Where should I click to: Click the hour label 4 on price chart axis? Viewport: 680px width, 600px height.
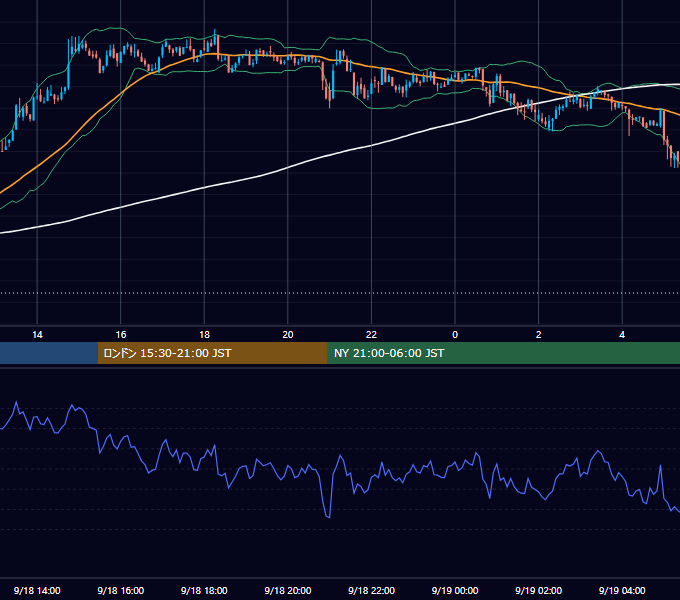coord(622,335)
